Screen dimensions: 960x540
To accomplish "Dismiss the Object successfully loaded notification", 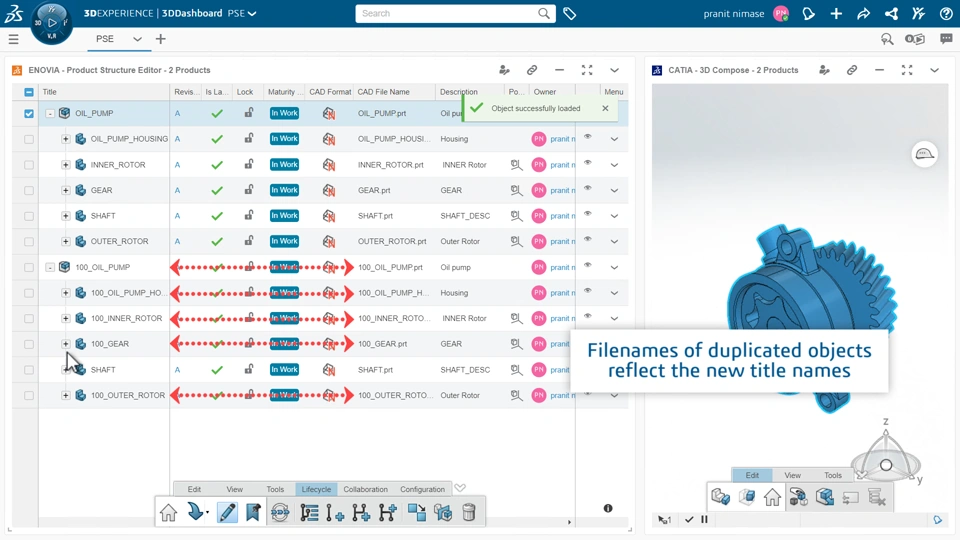I will click(x=606, y=108).
